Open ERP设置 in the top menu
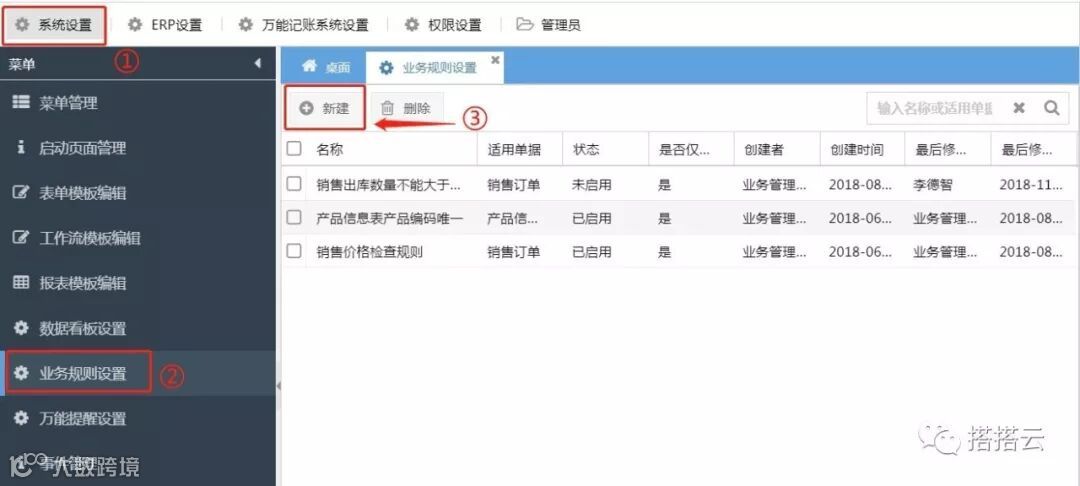The image size is (1080, 486). (165, 25)
